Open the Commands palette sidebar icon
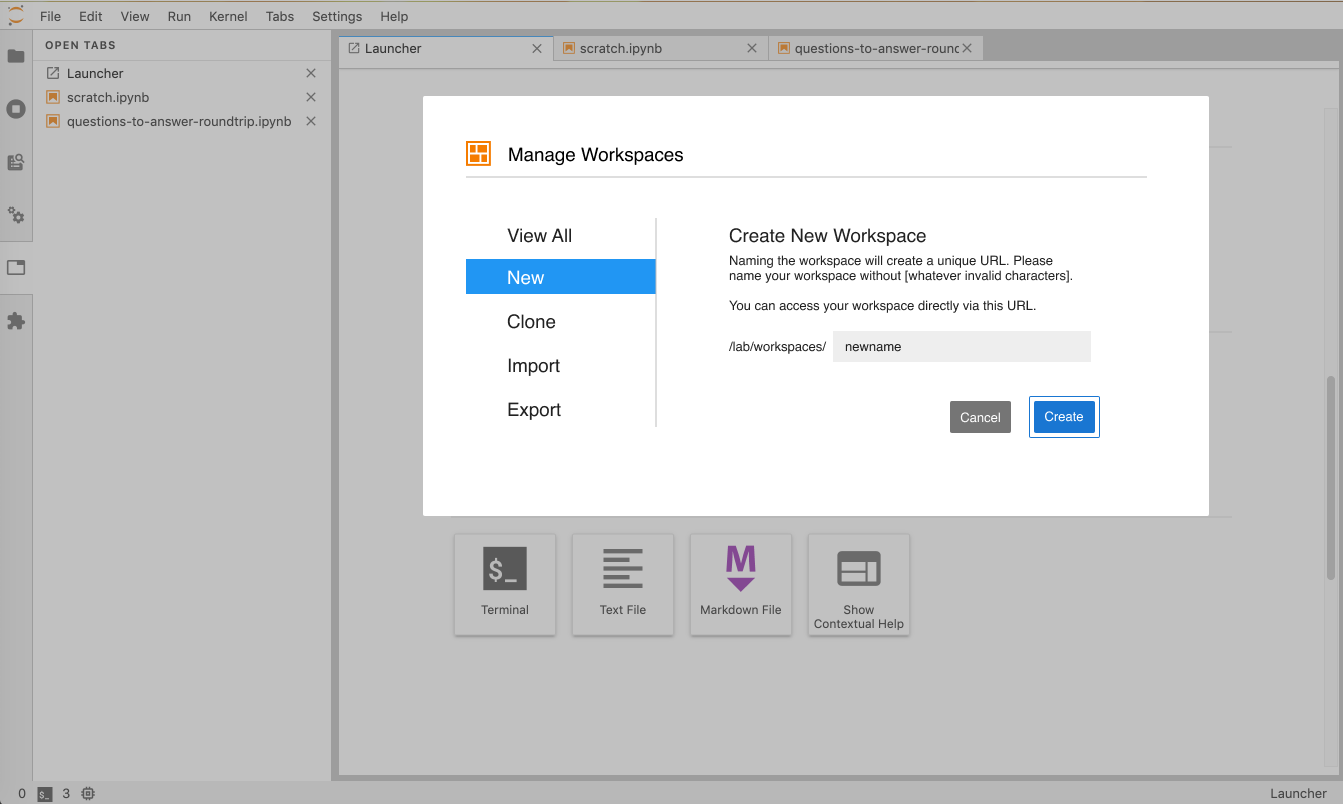 16,162
